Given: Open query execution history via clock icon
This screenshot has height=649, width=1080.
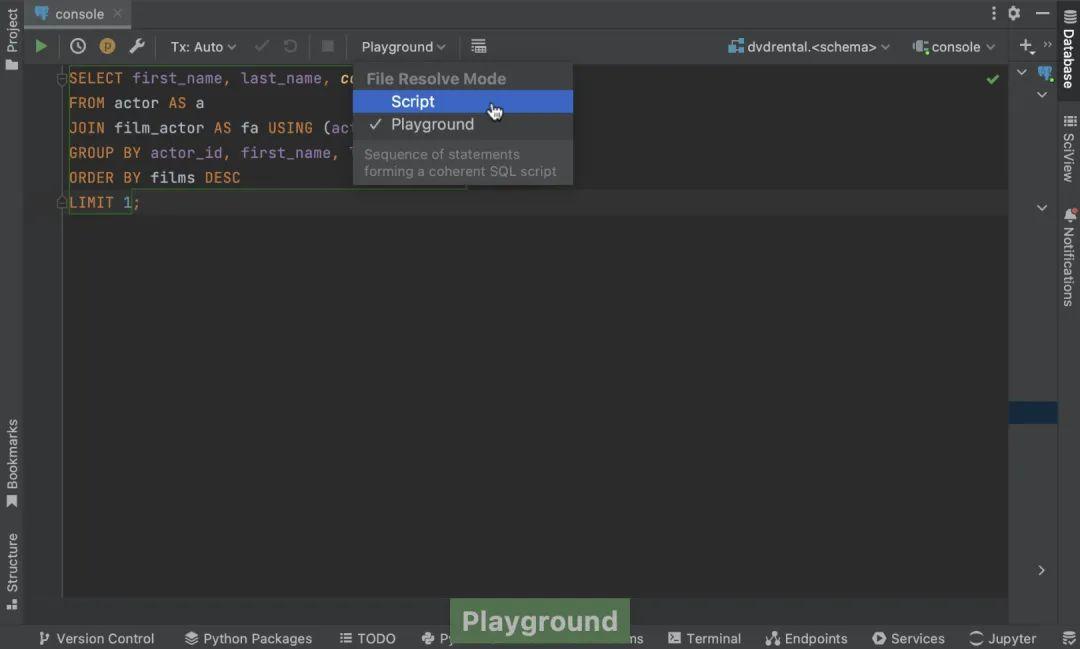Looking at the screenshot, I should click(x=78, y=46).
